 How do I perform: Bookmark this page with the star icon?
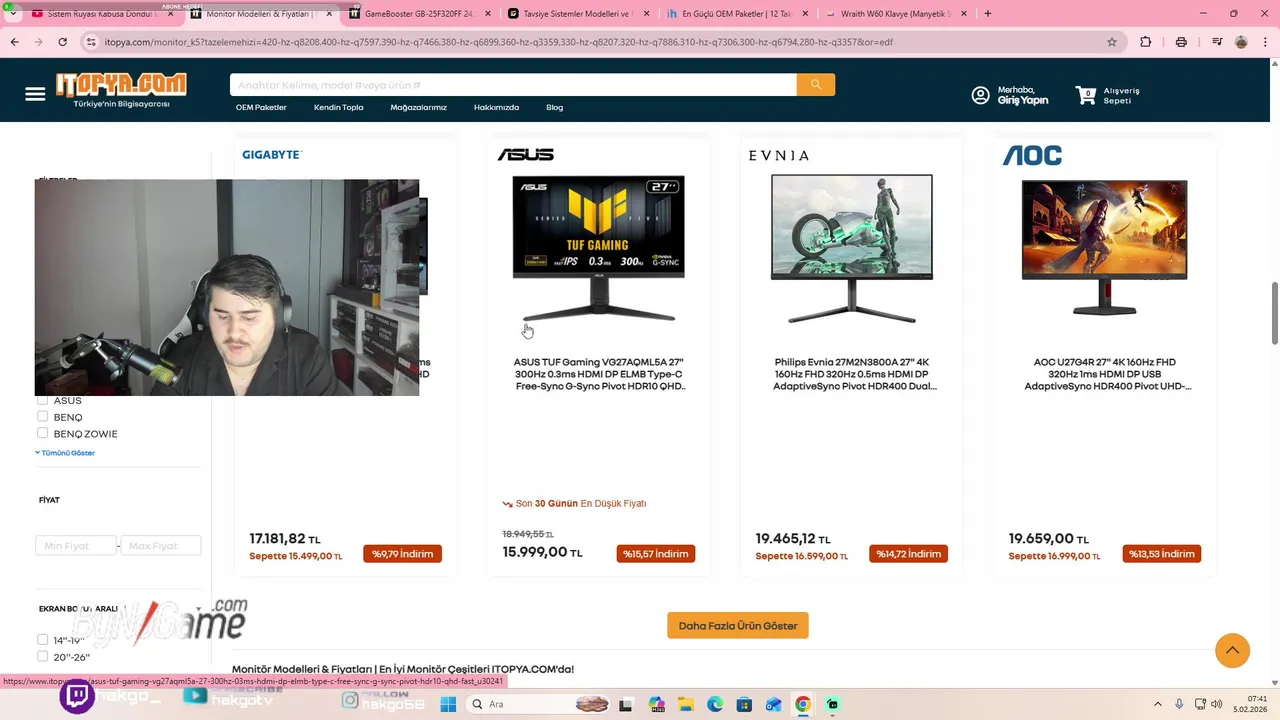tap(1112, 42)
